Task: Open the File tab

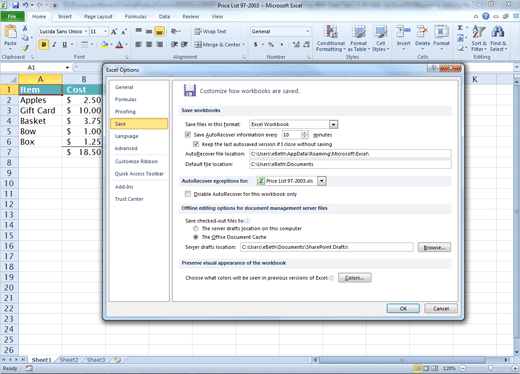Action: point(12,16)
